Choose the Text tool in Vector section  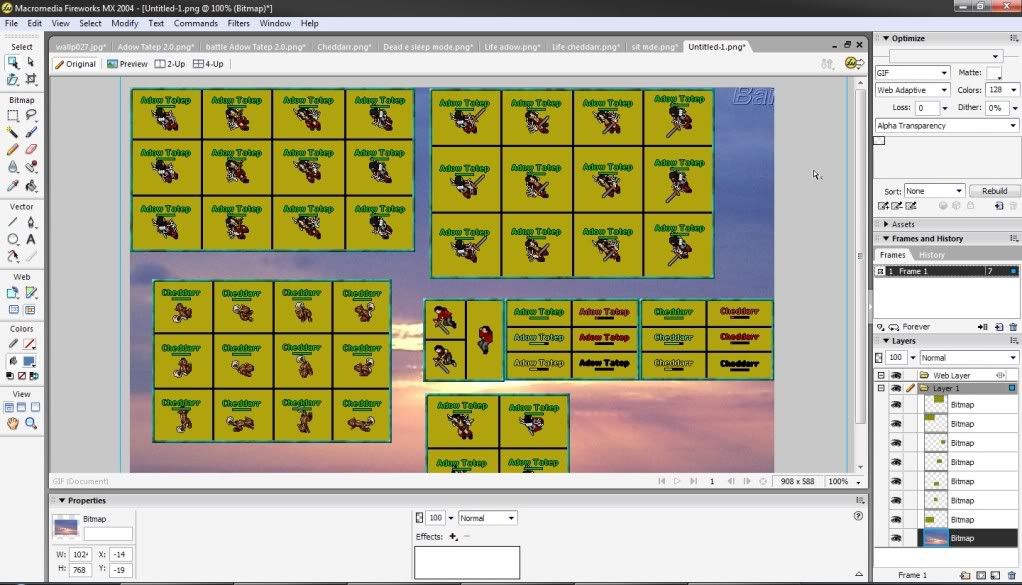pyautogui.click(x=31, y=239)
